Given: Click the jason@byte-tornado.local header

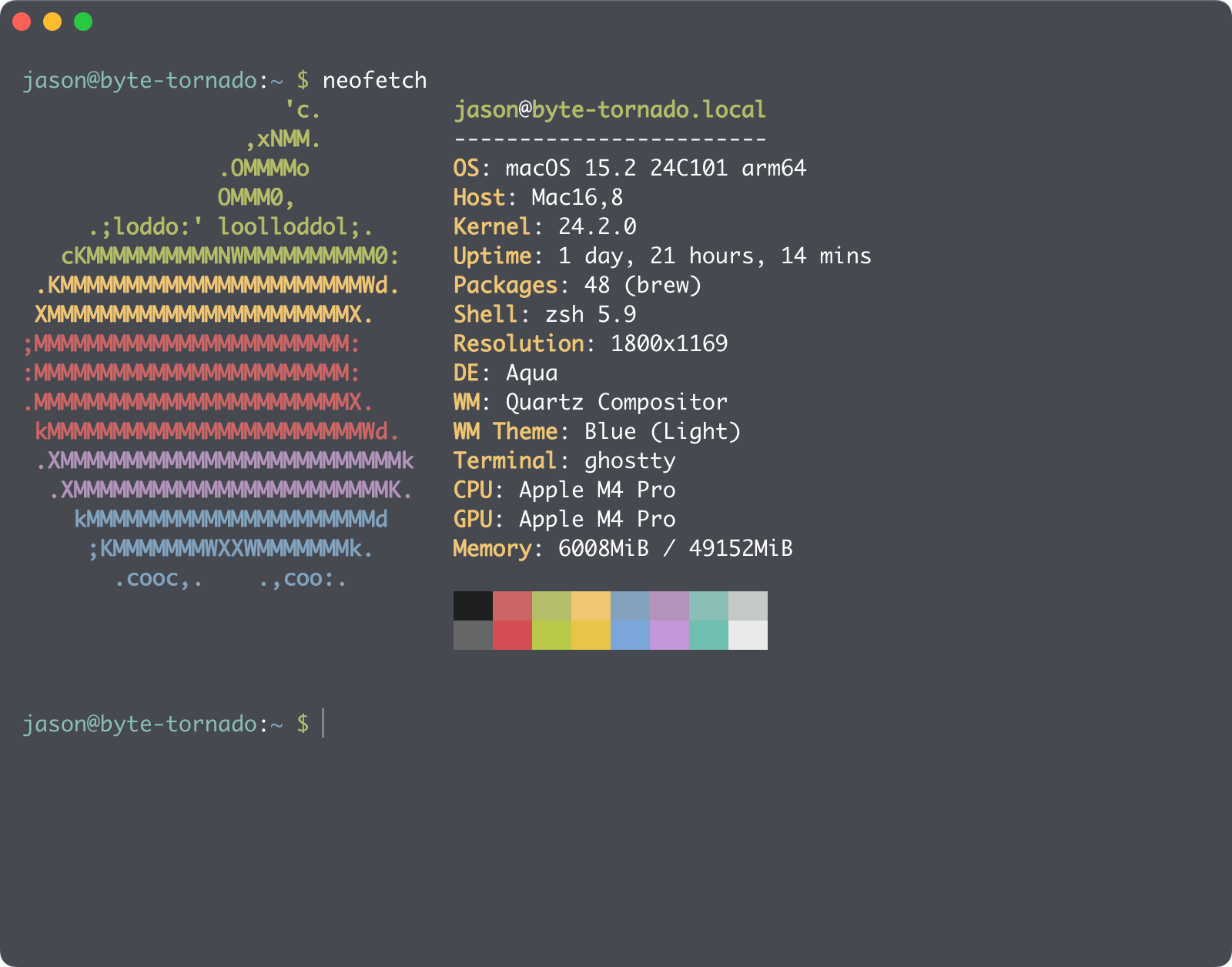Looking at the screenshot, I should [609, 109].
